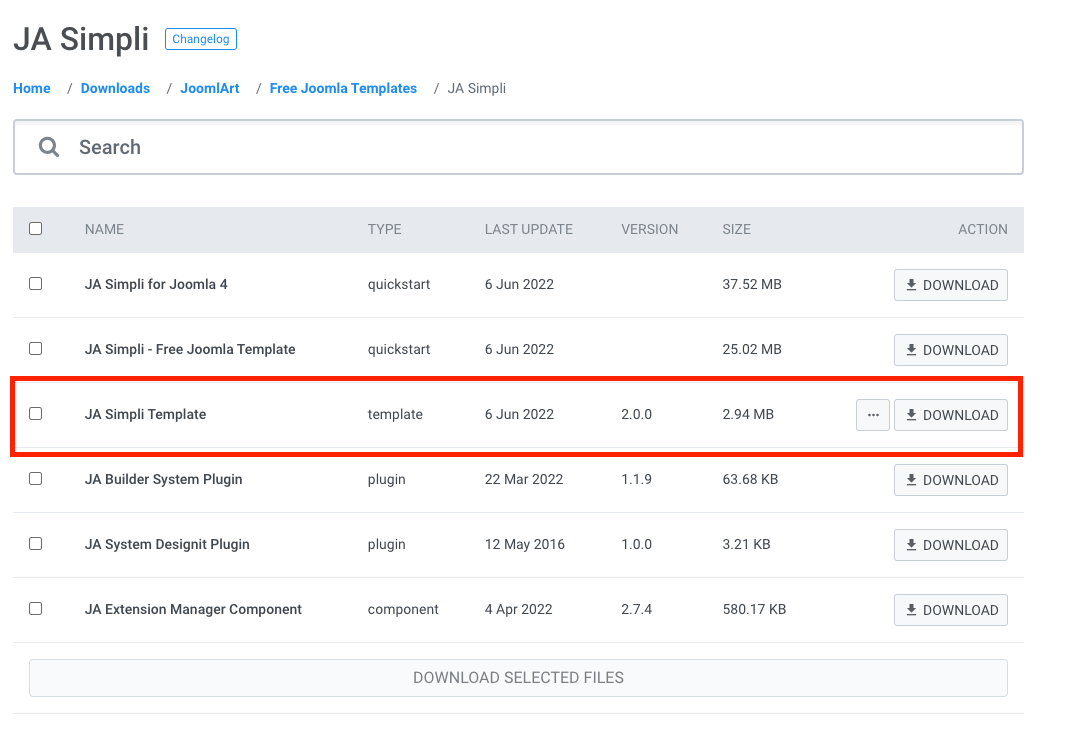The width and height of the screenshot is (1066, 736).
Task: Select the JA Simpli Template row checkbox
Action: click(x=36, y=414)
